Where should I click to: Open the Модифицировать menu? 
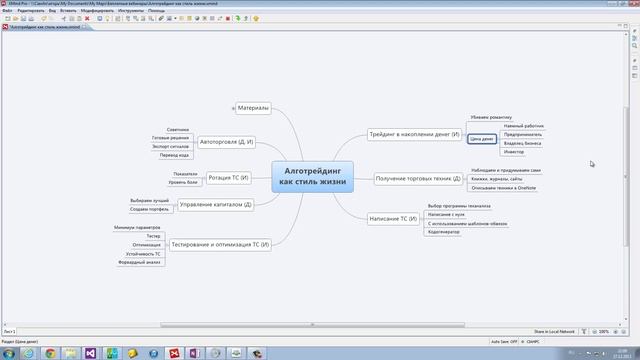[x=97, y=11]
